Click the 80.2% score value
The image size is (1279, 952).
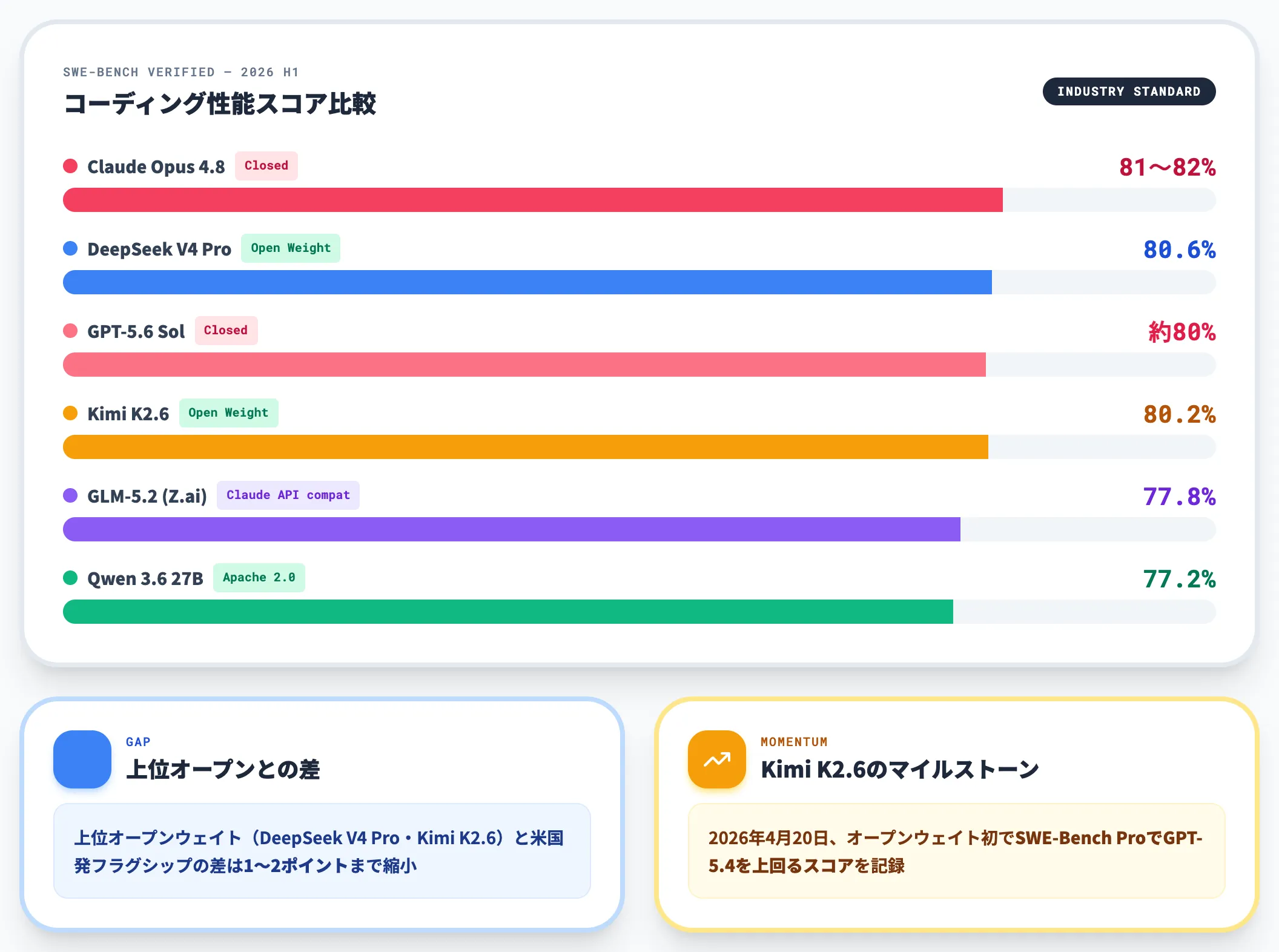tap(1179, 414)
